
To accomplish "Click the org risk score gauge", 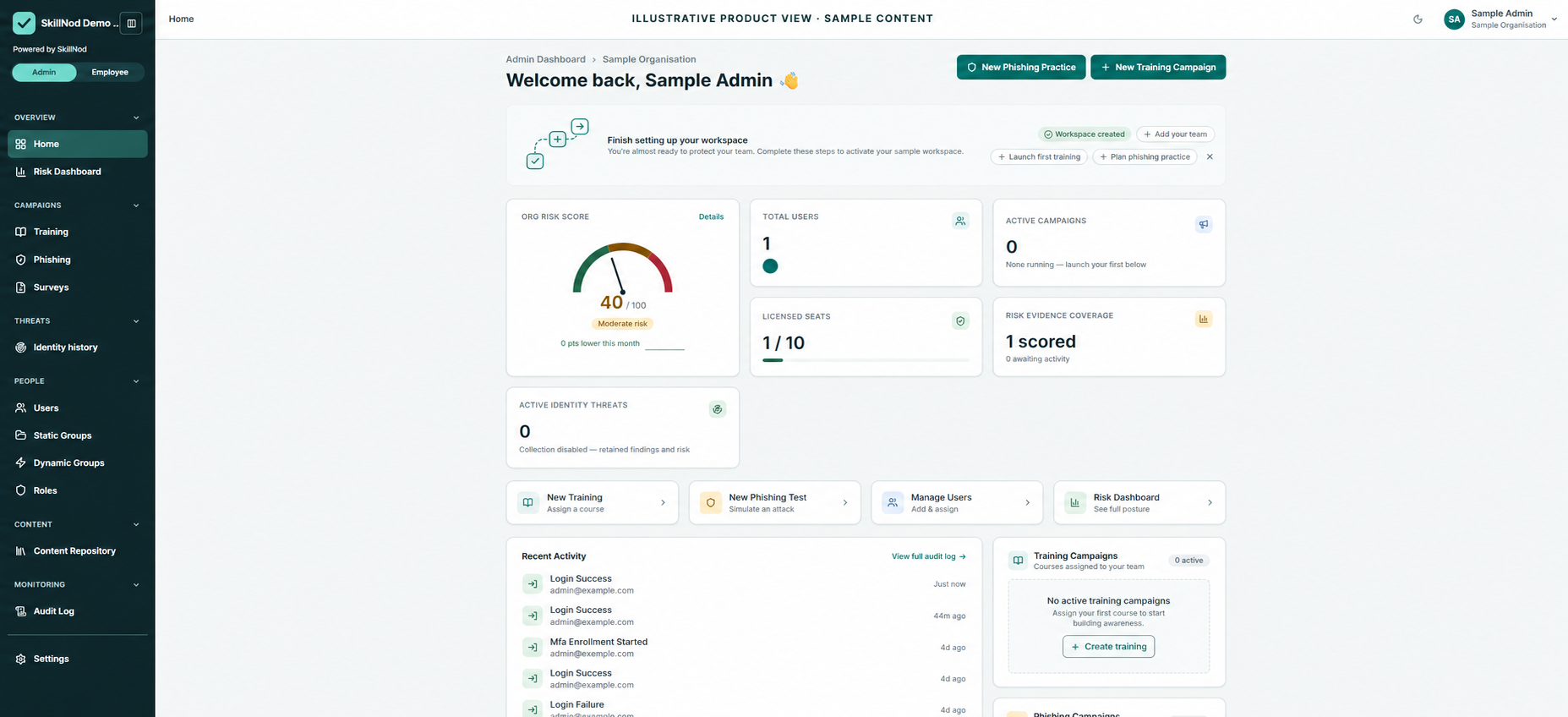I will pos(623,269).
